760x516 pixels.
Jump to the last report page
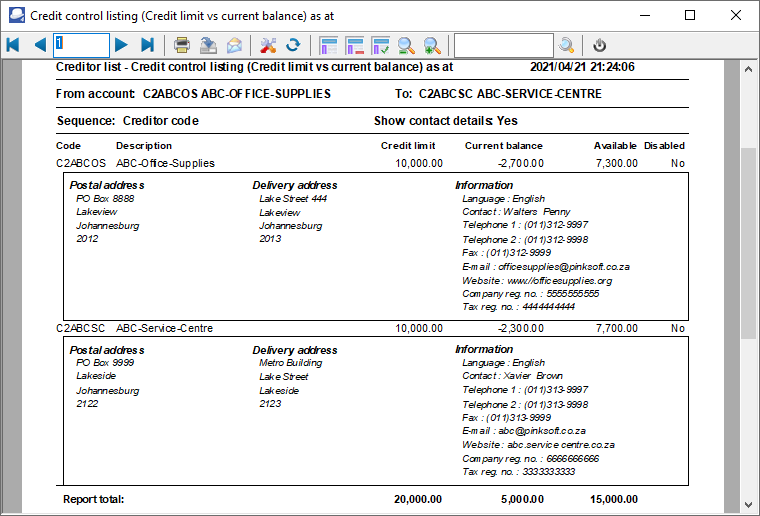(x=147, y=45)
